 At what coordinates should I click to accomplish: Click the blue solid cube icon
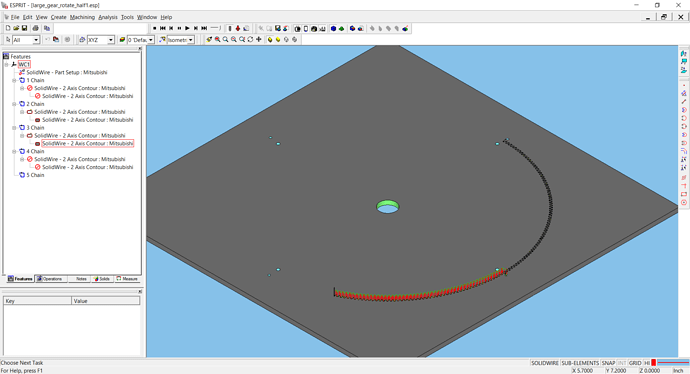tap(333, 29)
